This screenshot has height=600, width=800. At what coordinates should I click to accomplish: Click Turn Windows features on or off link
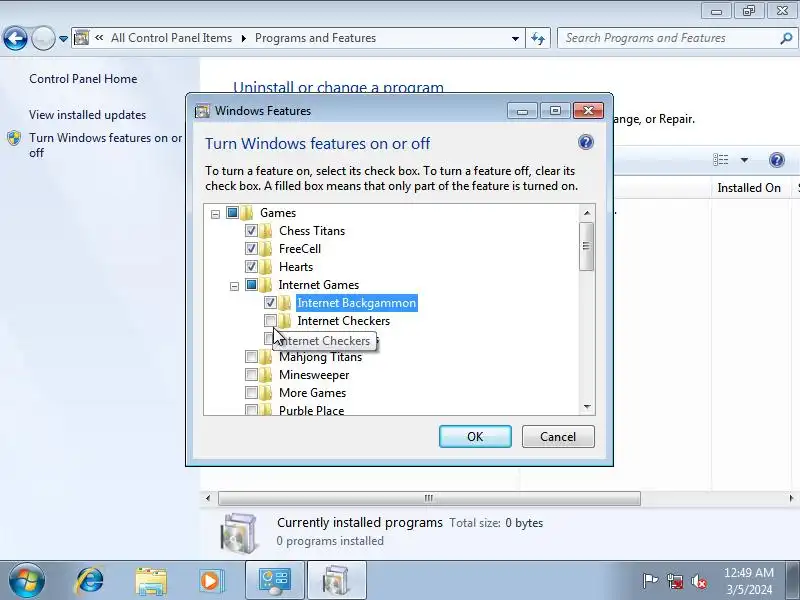(x=106, y=145)
